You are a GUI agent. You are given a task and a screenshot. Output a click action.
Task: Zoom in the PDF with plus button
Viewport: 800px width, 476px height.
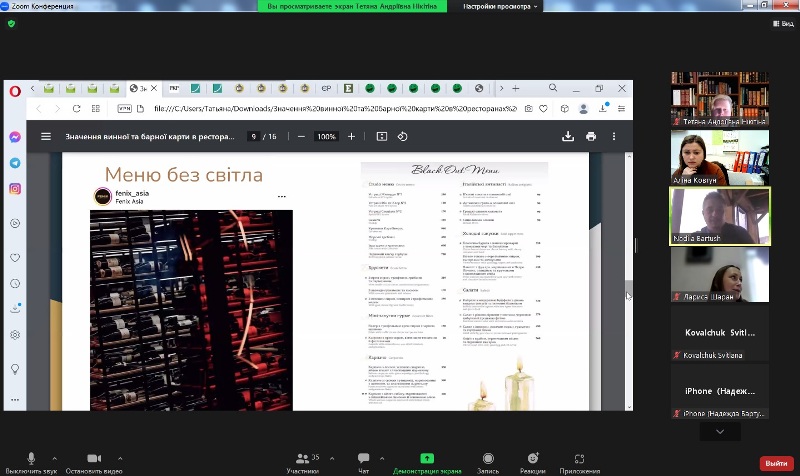tap(350, 136)
